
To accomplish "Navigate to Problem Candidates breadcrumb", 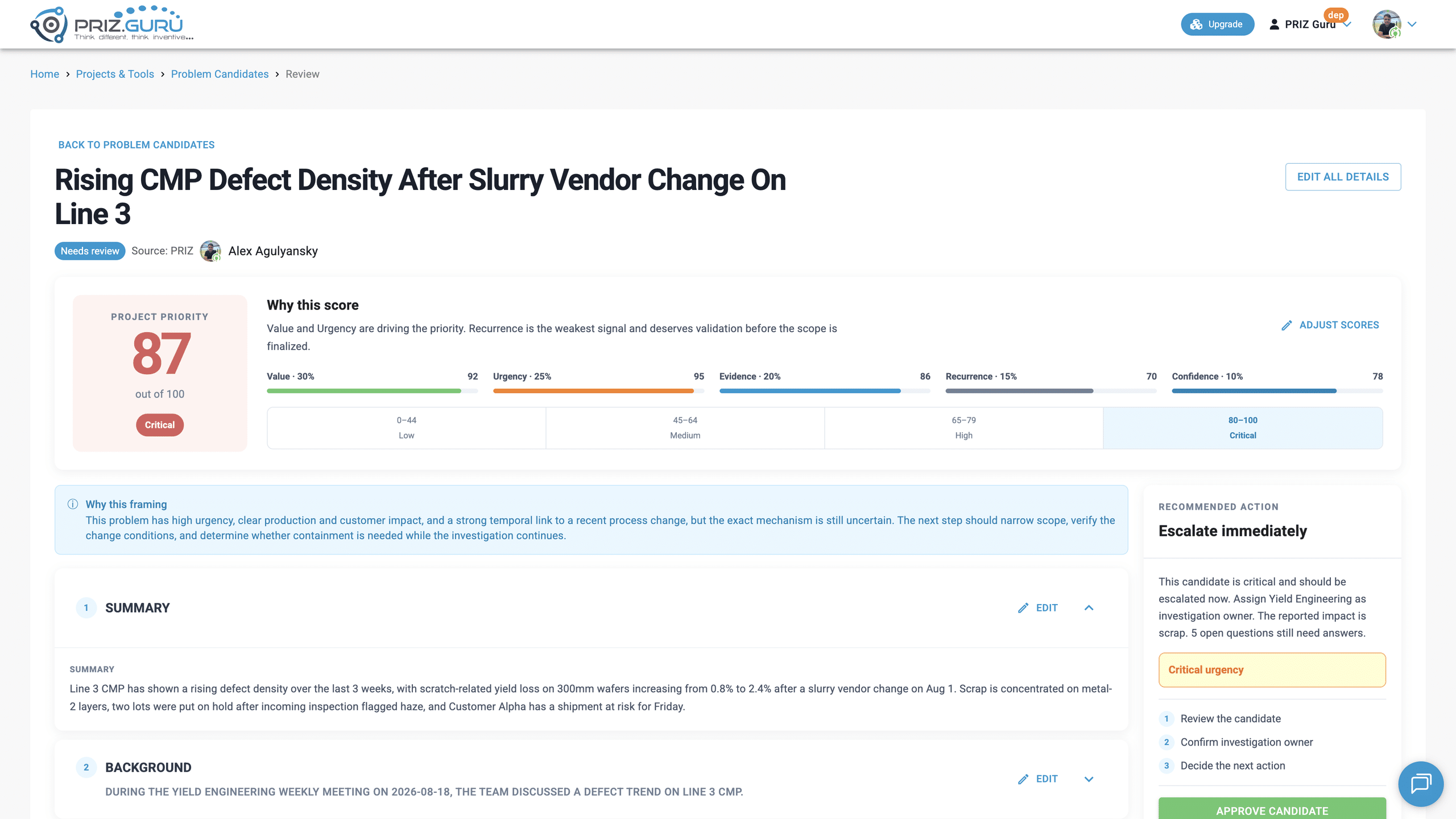I will 220,74.
